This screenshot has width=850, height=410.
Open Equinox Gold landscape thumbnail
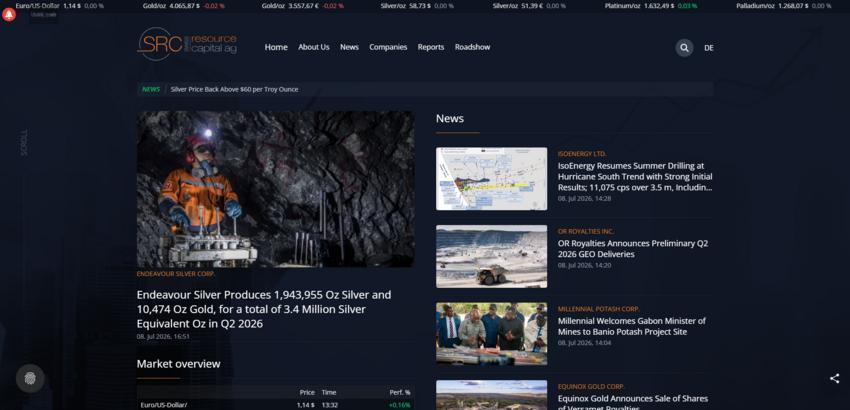tap(491, 395)
